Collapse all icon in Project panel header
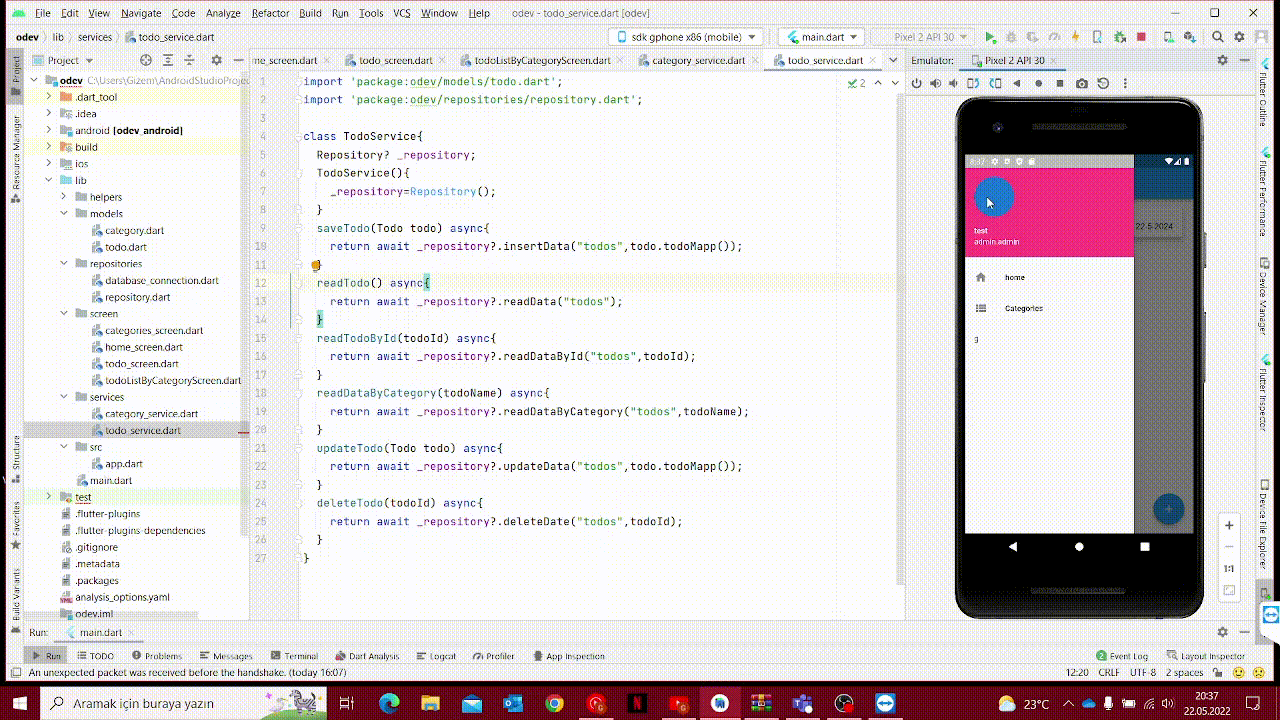 point(190,61)
